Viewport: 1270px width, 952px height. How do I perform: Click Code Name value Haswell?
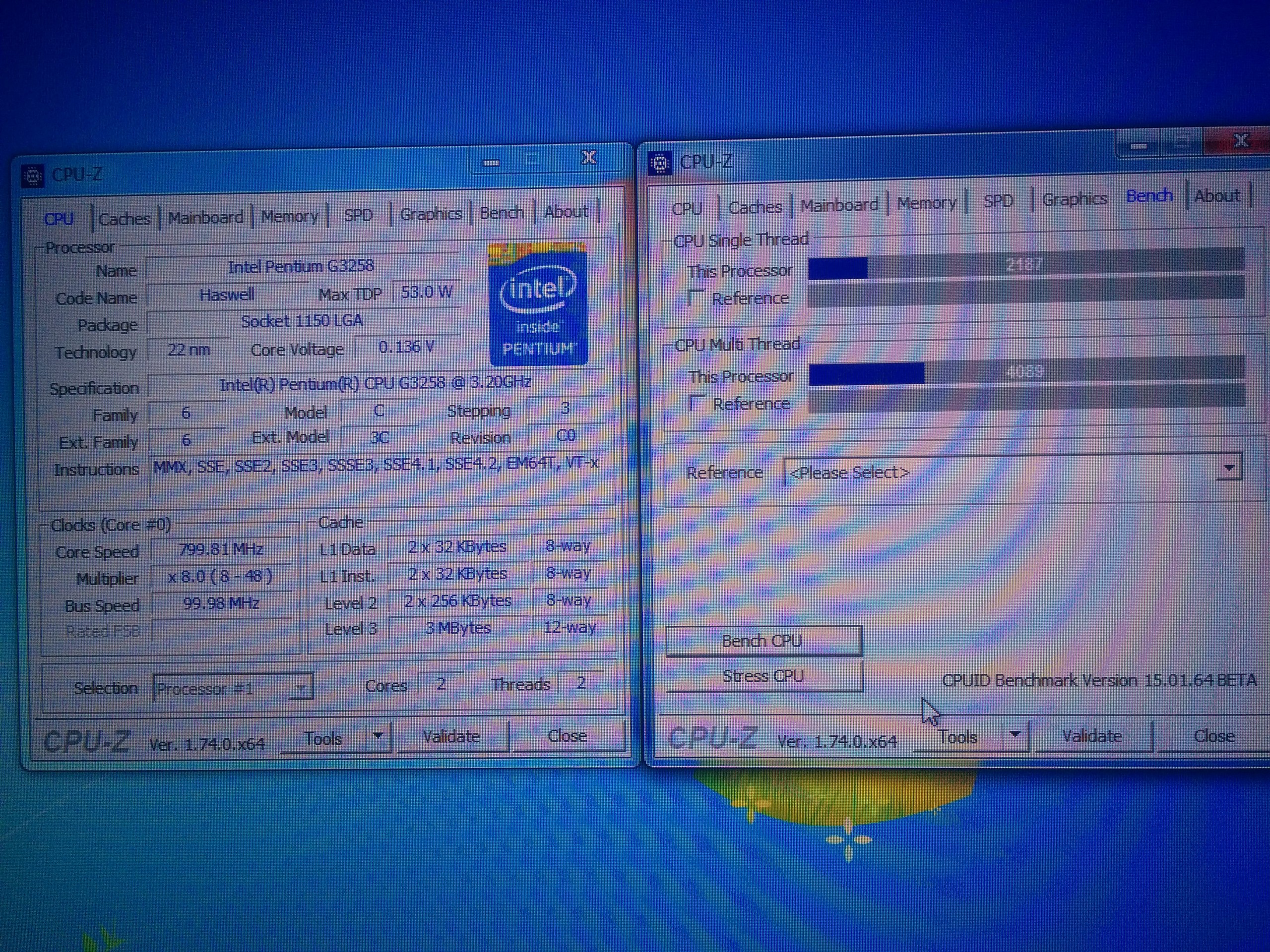pos(227,295)
